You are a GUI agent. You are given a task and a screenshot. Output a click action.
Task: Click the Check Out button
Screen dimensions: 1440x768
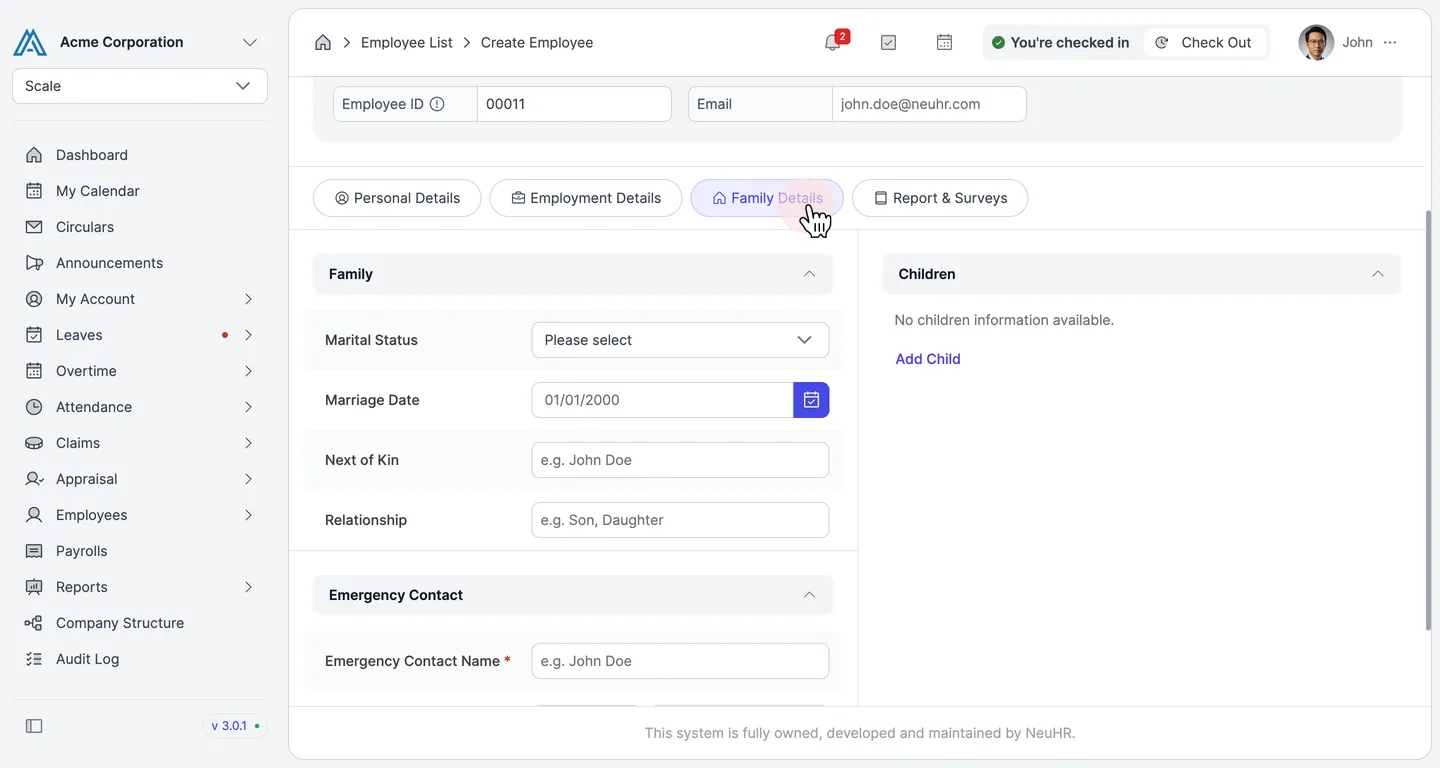click(1204, 42)
